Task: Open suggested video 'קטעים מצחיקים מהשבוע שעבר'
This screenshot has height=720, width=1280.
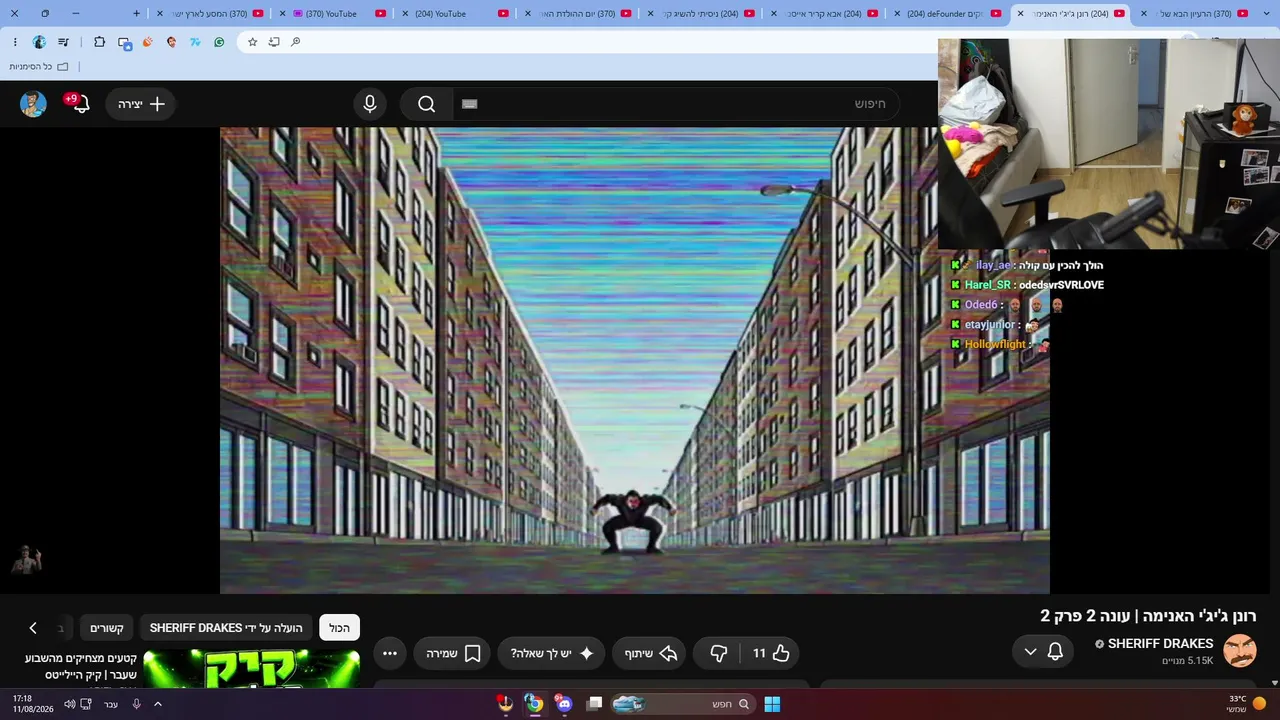Action: (x=81, y=666)
